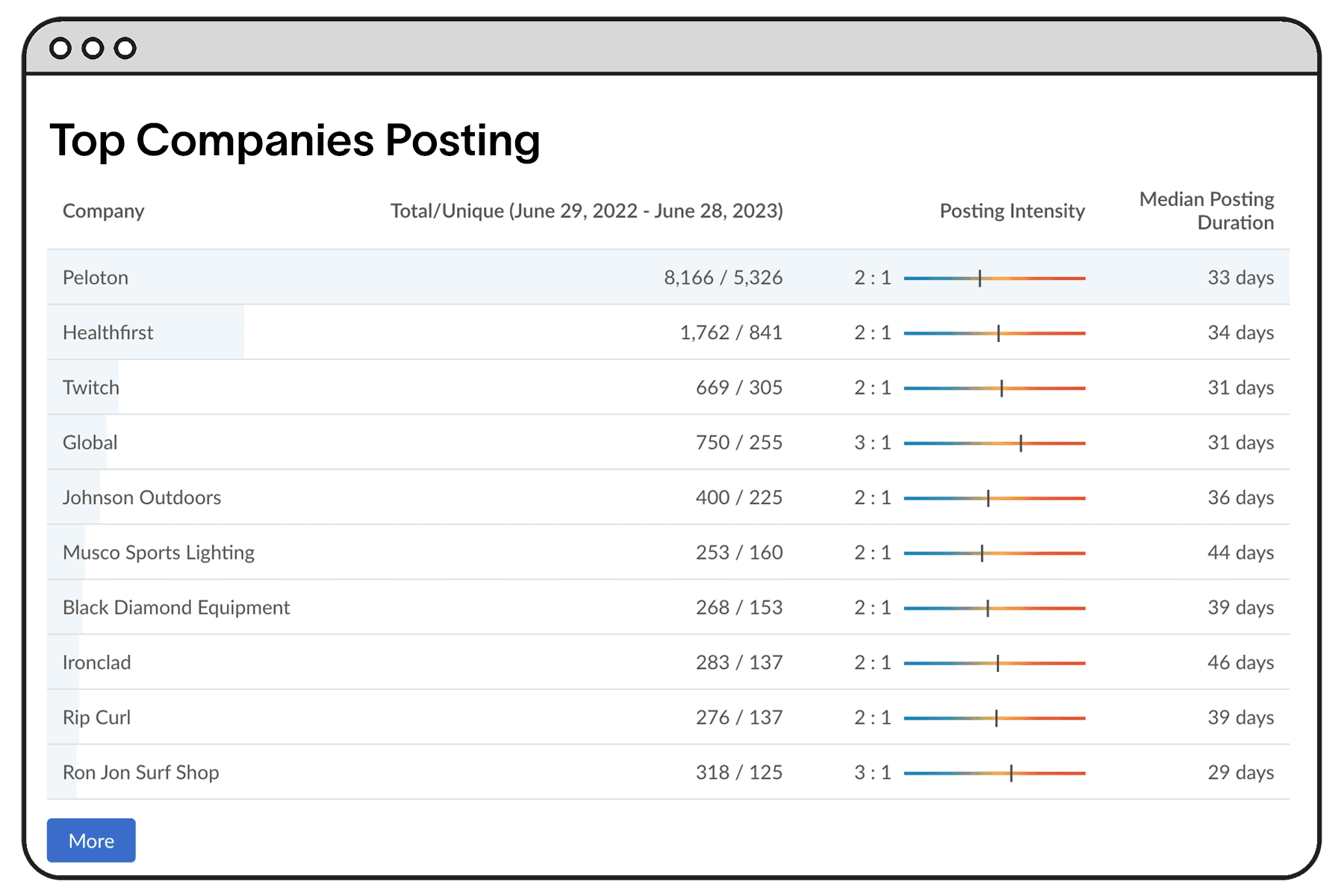
Task: Click Peloton's posting intensity slider bar
Action: pos(994,279)
